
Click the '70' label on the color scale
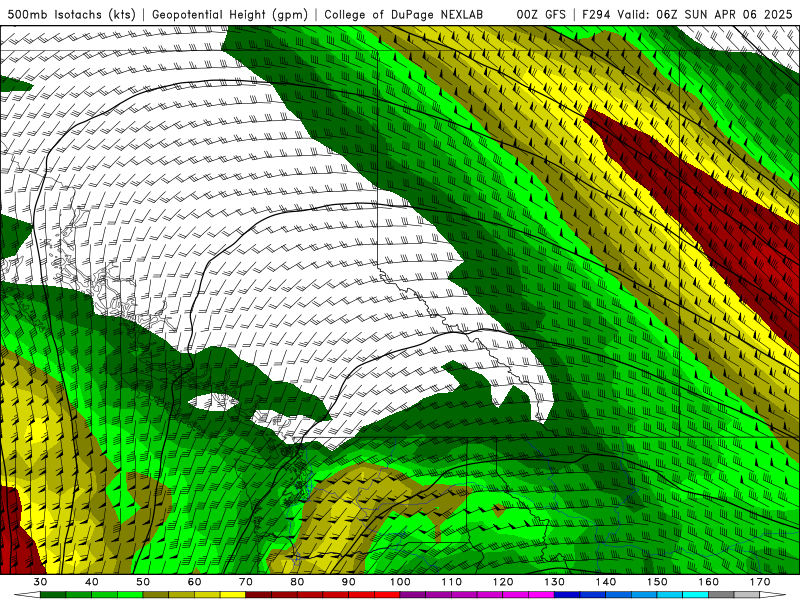click(246, 582)
